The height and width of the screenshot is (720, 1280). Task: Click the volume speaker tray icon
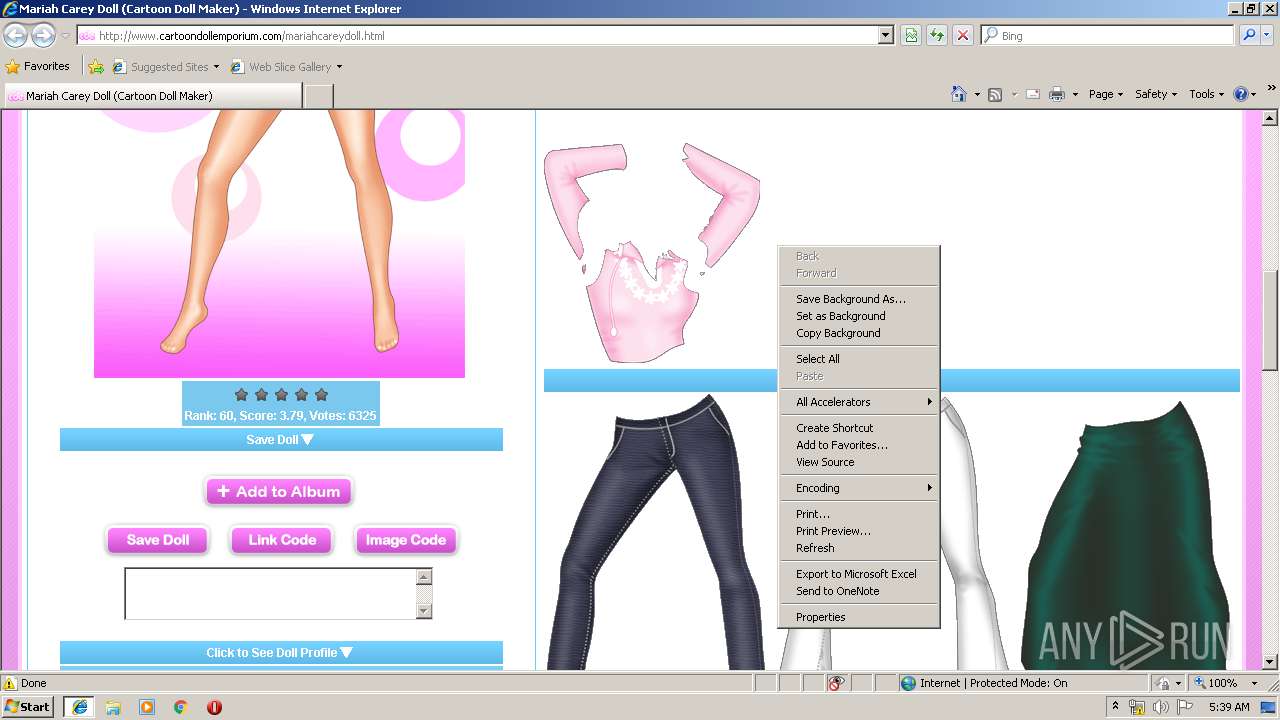tap(1160, 707)
